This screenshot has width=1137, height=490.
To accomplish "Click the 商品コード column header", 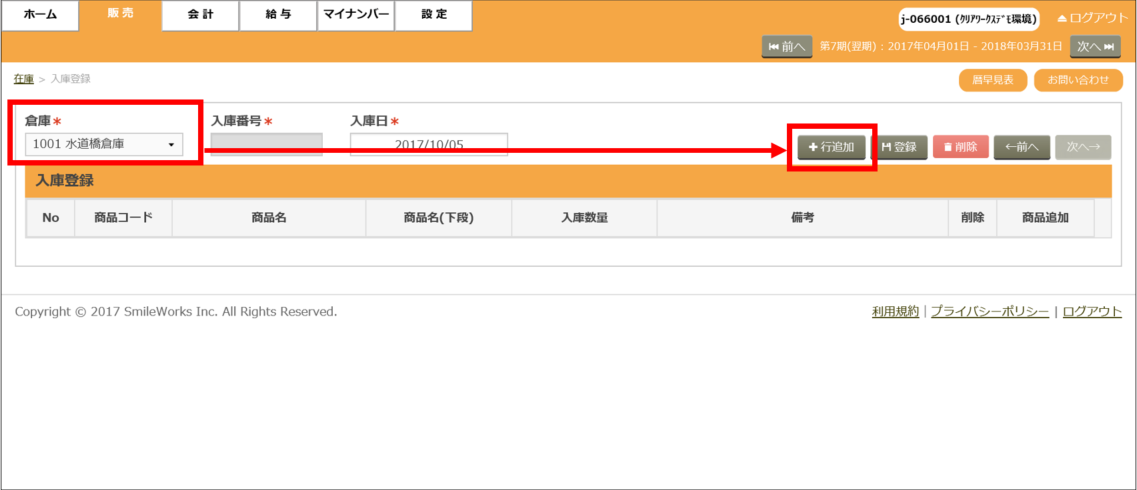I will (123, 217).
